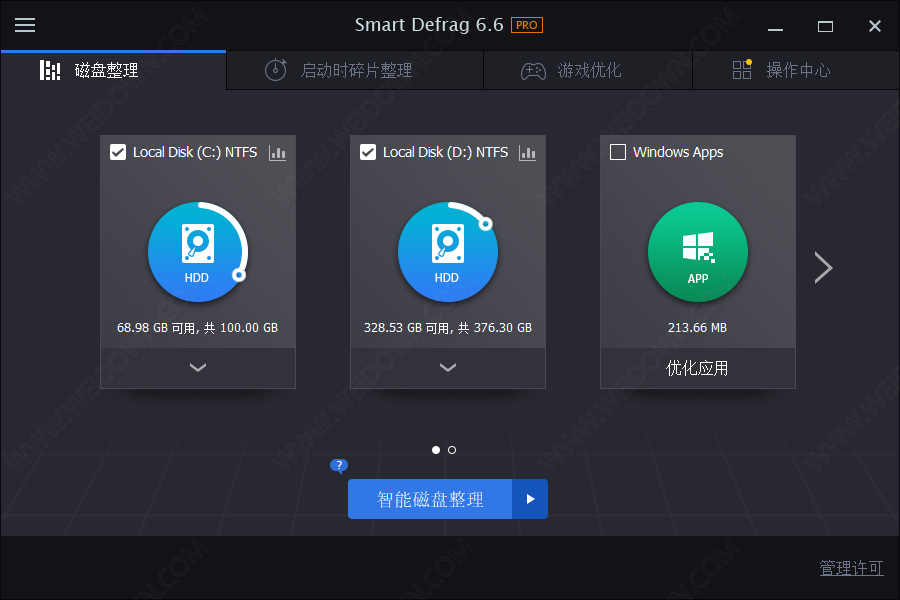Select the first page indicator dot
The width and height of the screenshot is (900, 600).
tap(436, 450)
